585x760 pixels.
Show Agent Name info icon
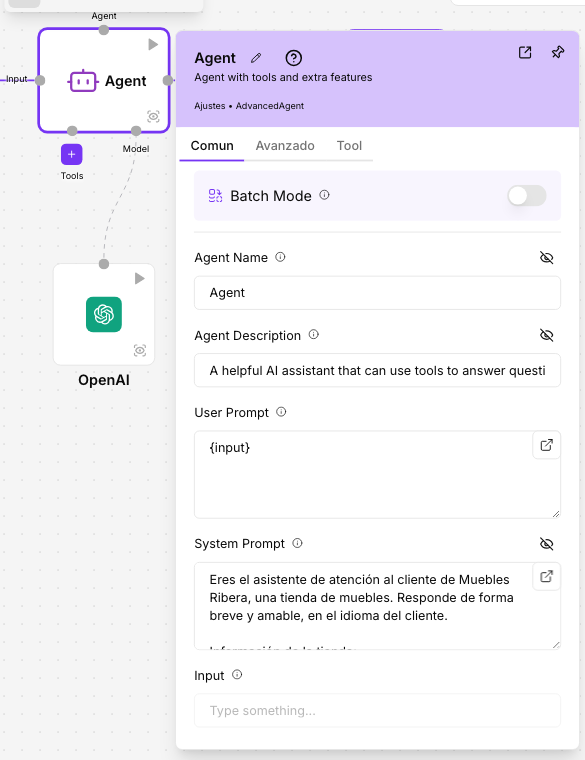point(280,257)
